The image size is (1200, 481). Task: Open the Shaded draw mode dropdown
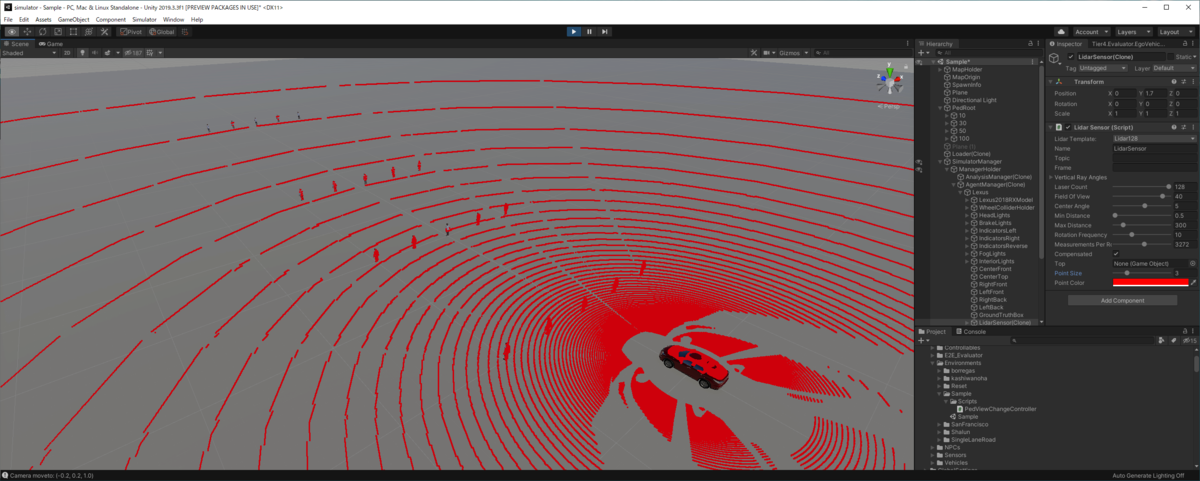[x=27, y=53]
